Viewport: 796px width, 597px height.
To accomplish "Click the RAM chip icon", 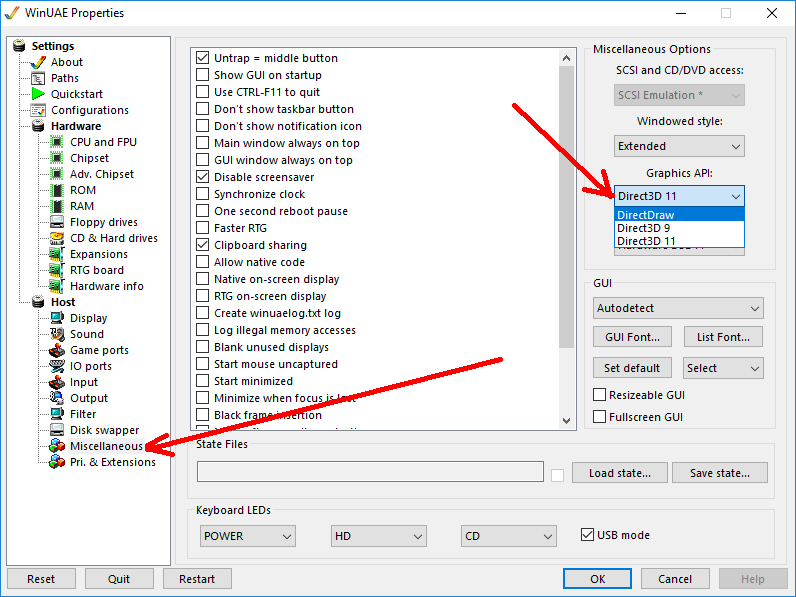I will pyautogui.click(x=57, y=206).
